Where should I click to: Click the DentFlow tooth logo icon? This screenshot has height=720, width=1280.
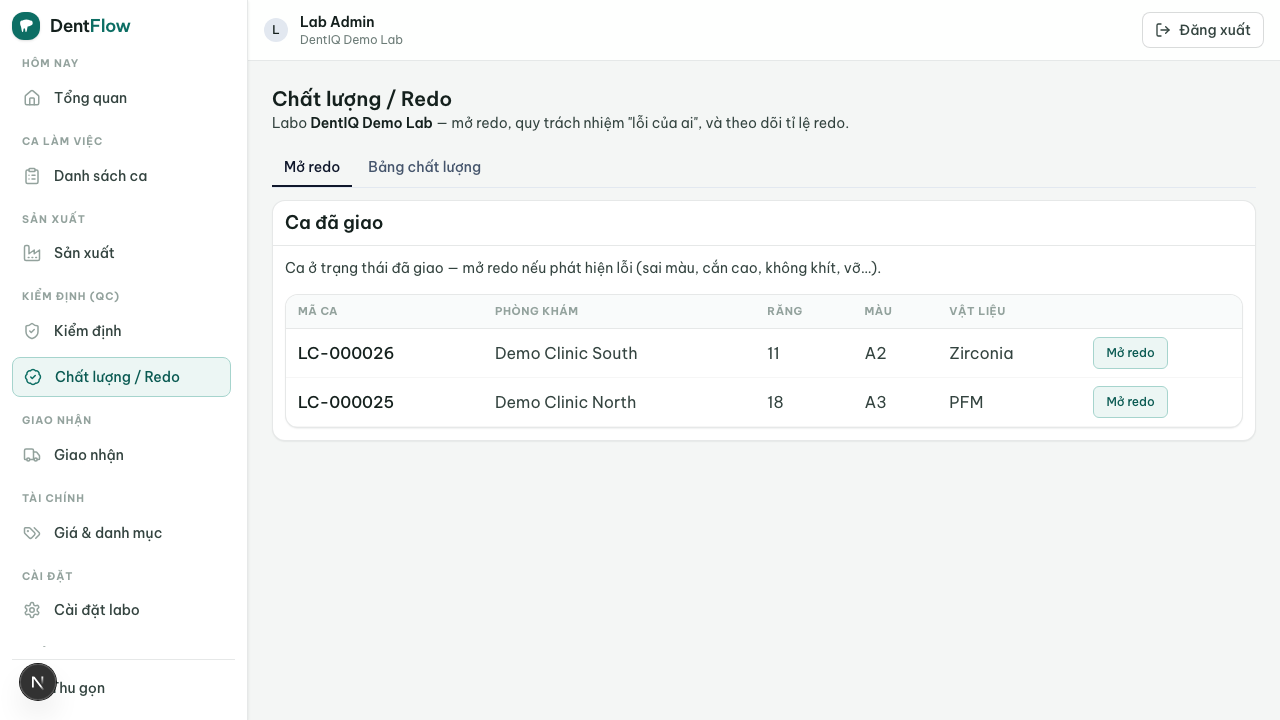click(26, 26)
